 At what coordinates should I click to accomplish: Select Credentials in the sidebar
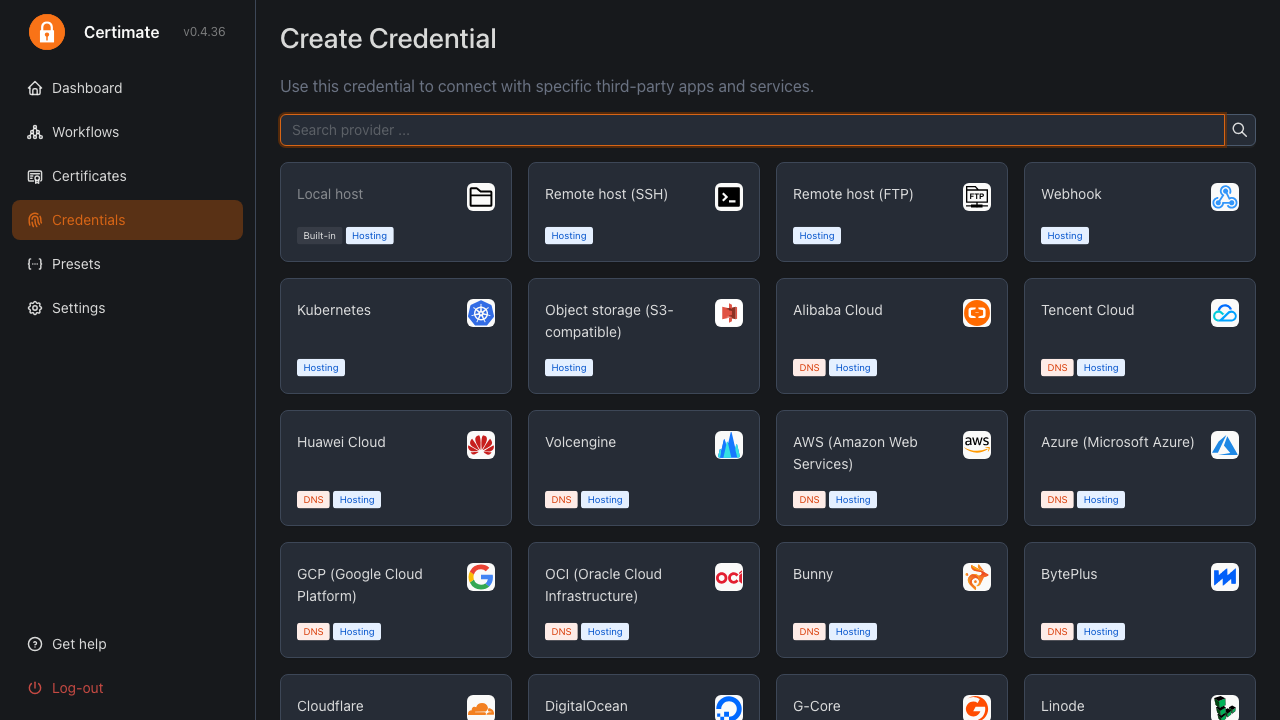point(127,220)
